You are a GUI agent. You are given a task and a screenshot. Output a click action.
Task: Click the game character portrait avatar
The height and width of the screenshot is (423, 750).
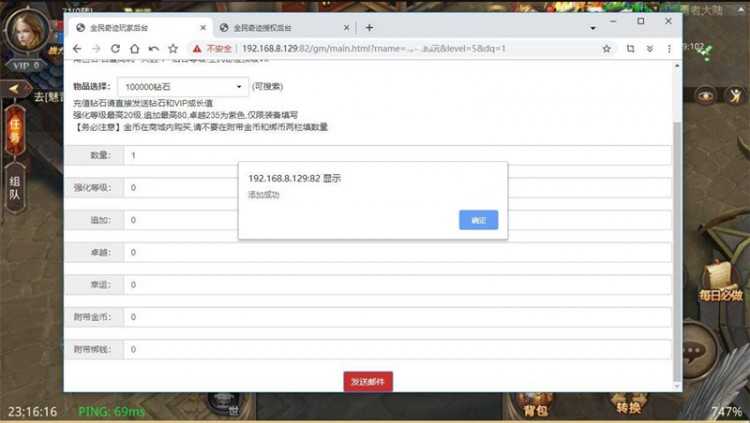pyautogui.click(x=27, y=31)
